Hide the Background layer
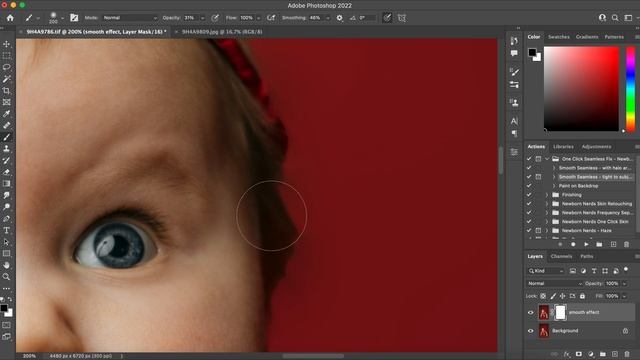 [x=531, y=331]
